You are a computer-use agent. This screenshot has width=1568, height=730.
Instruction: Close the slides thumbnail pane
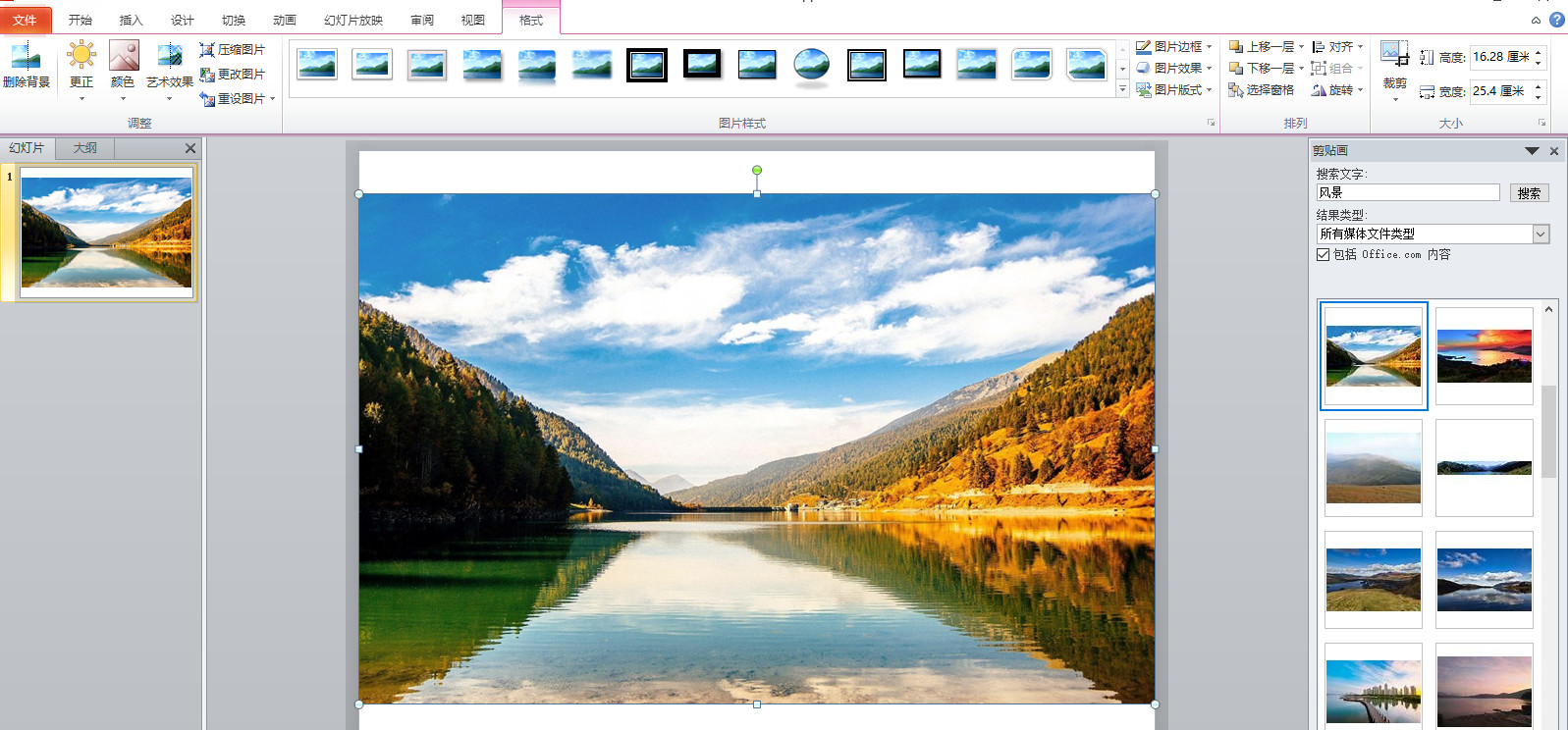pos(190,148)
